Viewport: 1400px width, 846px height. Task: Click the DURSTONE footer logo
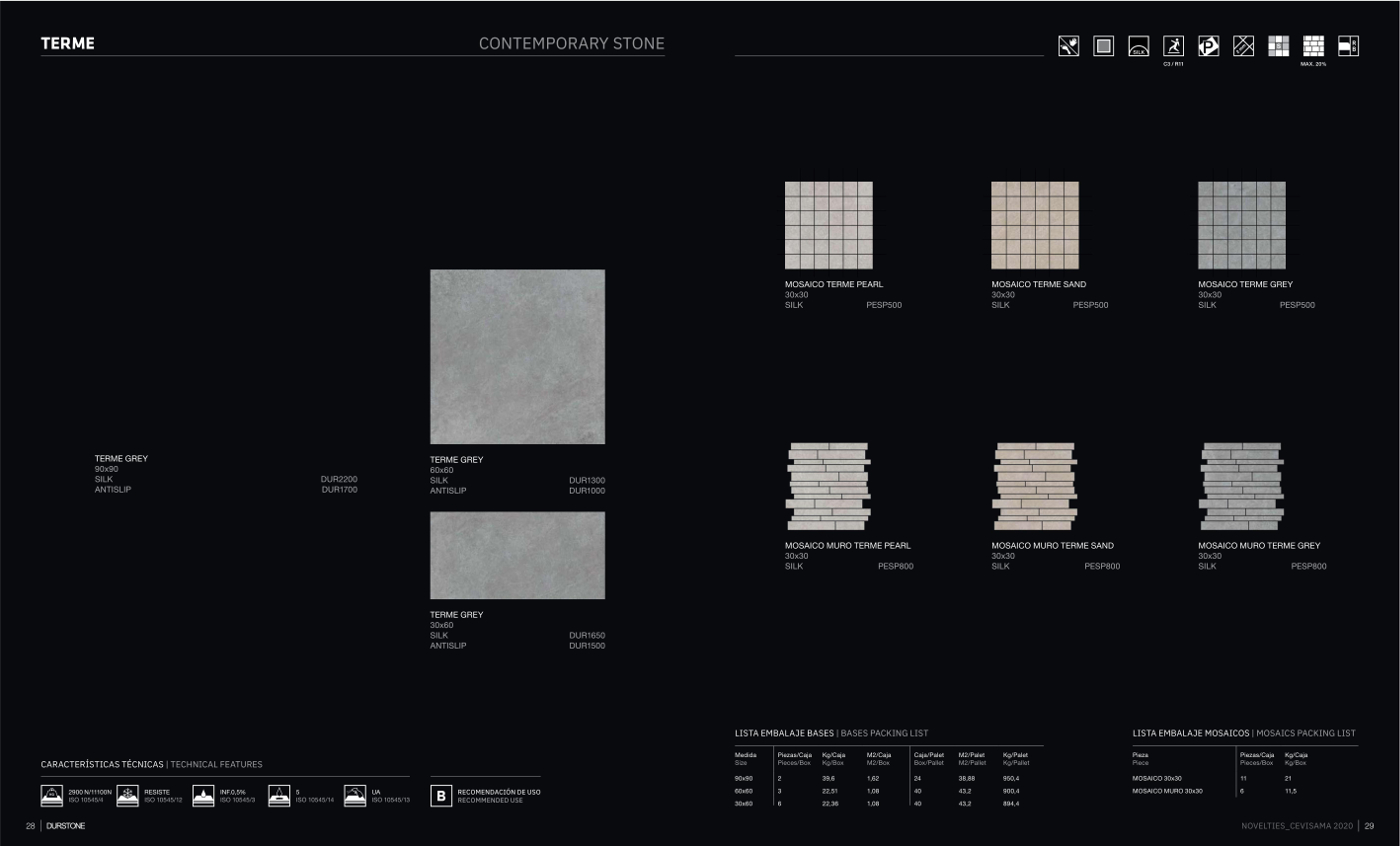pyautogui.click(x=66, y=826)
